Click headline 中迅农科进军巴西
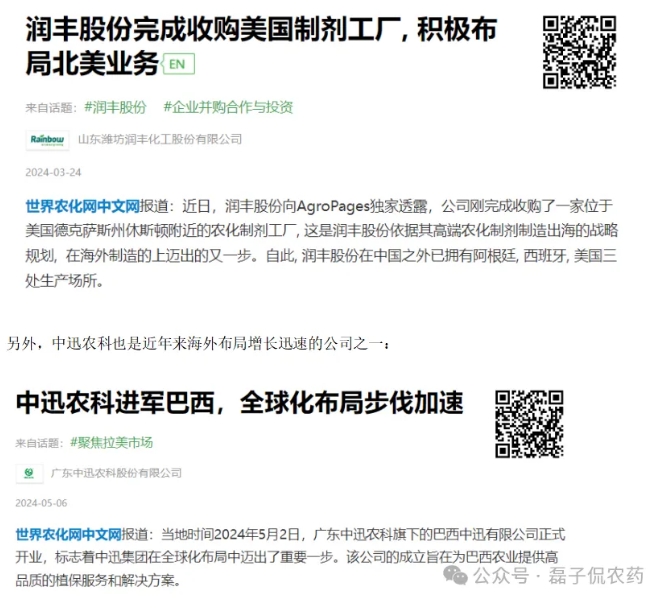 (x=115, y=402)
